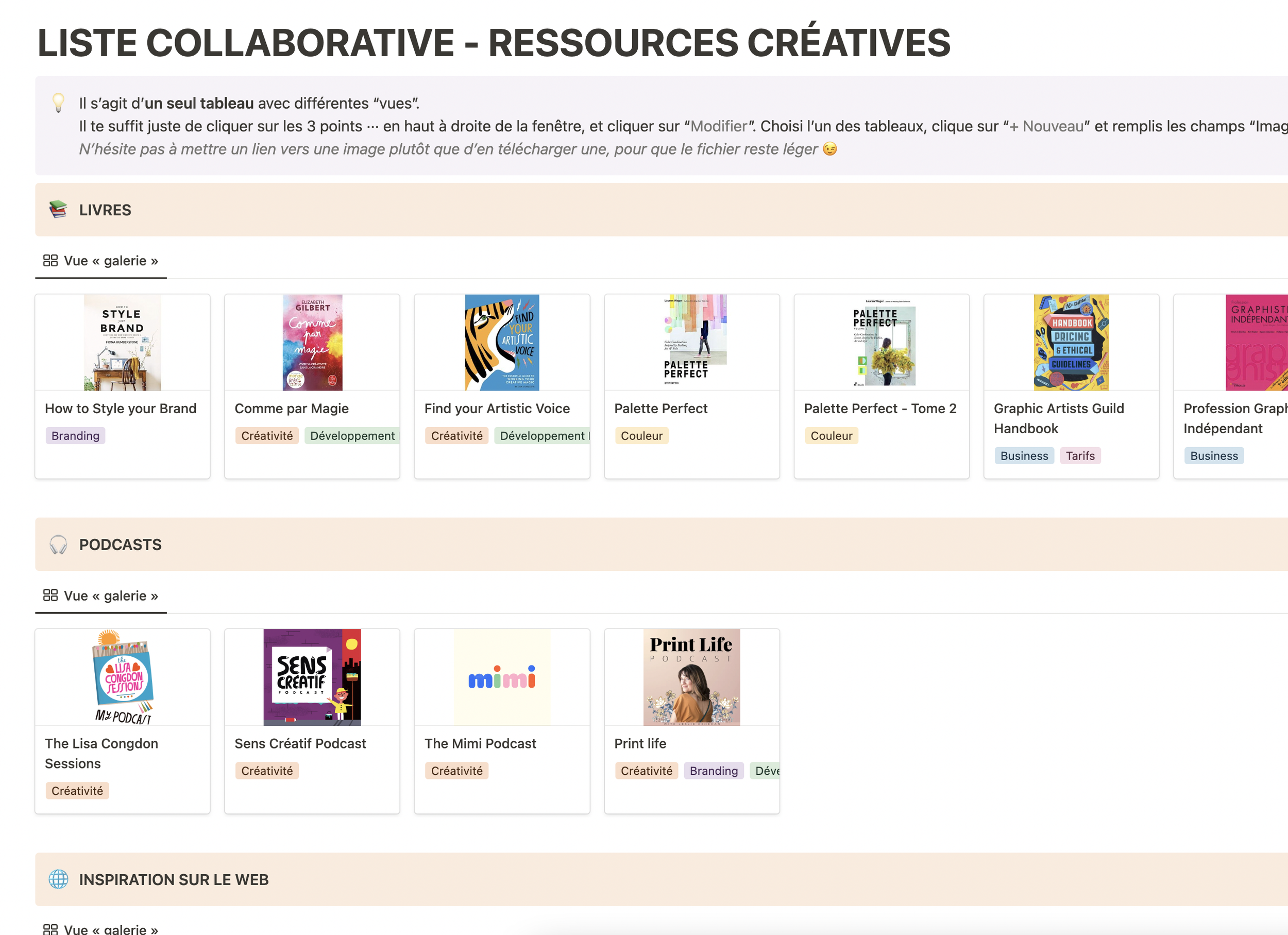Click the winking emoji in the callout
The height and width of the screenshot is (935, 1288).
pos(829,149)
